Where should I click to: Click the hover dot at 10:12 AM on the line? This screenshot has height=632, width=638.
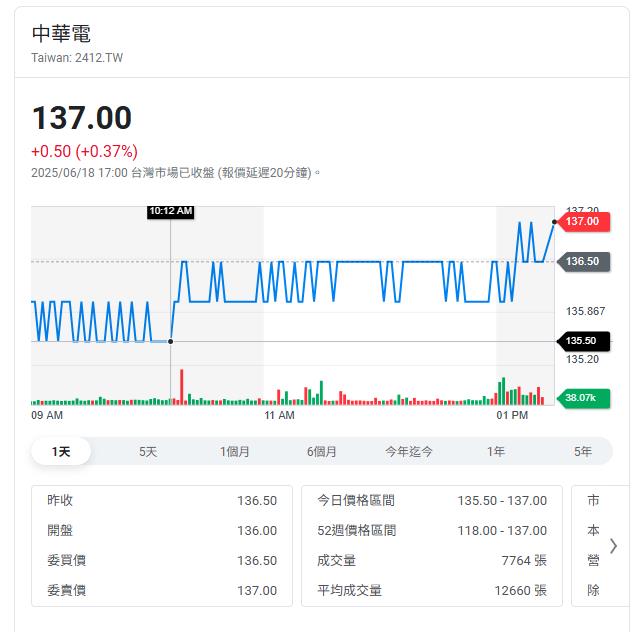pos(170,341)
